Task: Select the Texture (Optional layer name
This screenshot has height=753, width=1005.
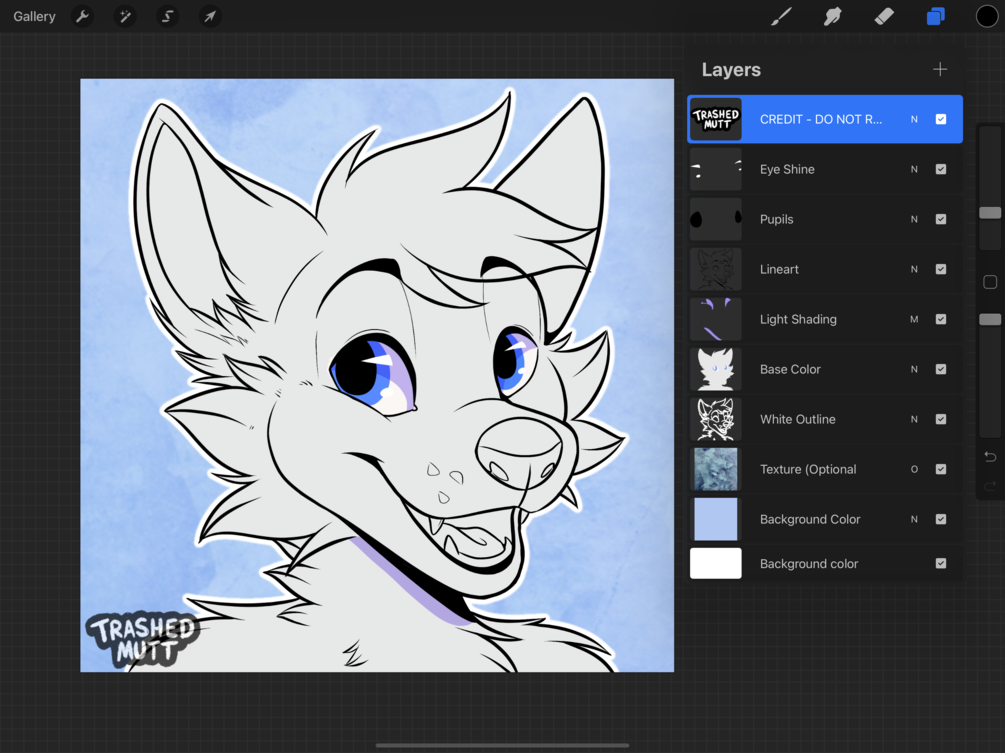Action: tap(808, 469)
